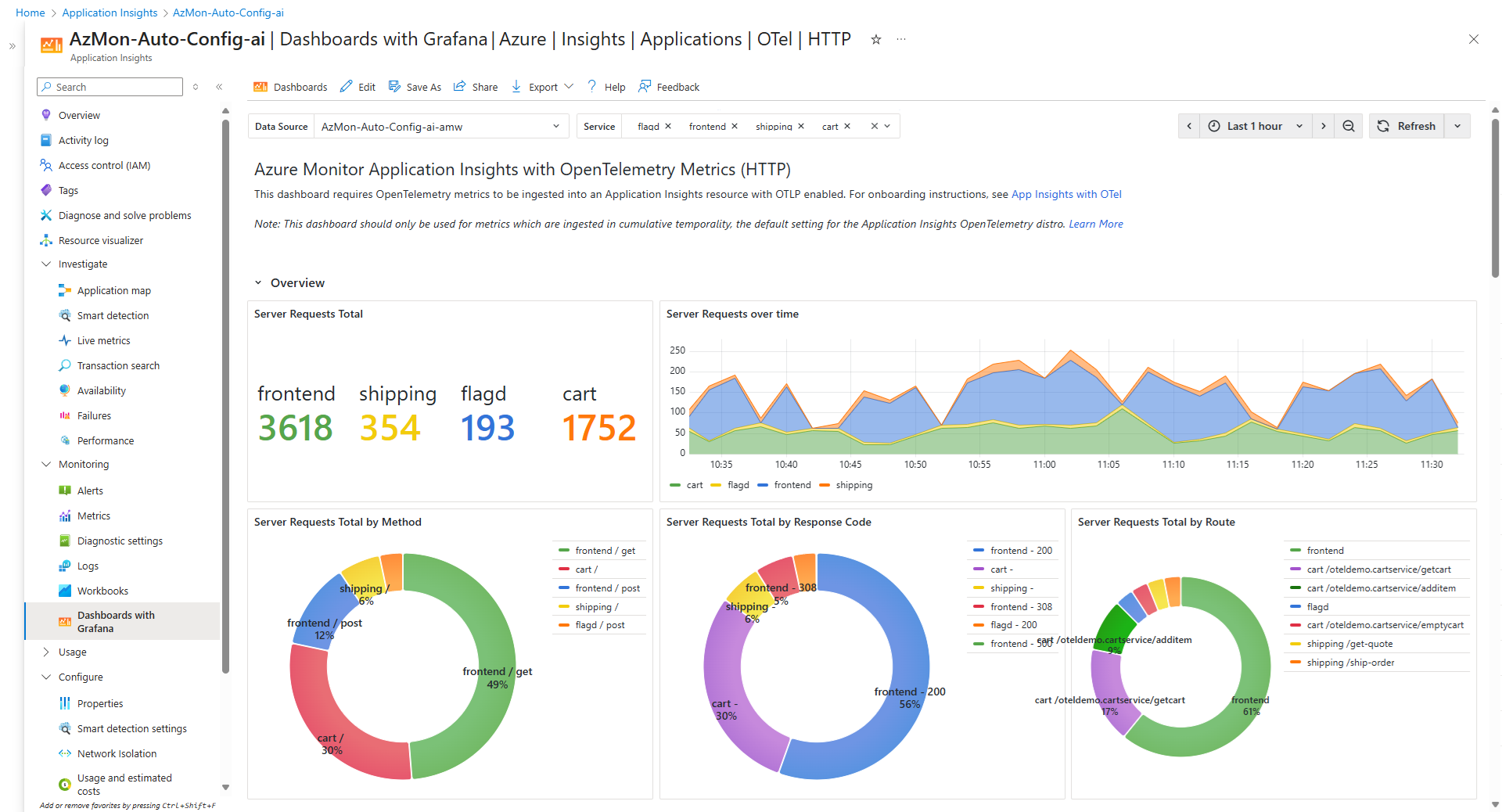Click the frontend / get legend color swatch
The height and width of the screenshot is (812, 1502).
[563, 551]
